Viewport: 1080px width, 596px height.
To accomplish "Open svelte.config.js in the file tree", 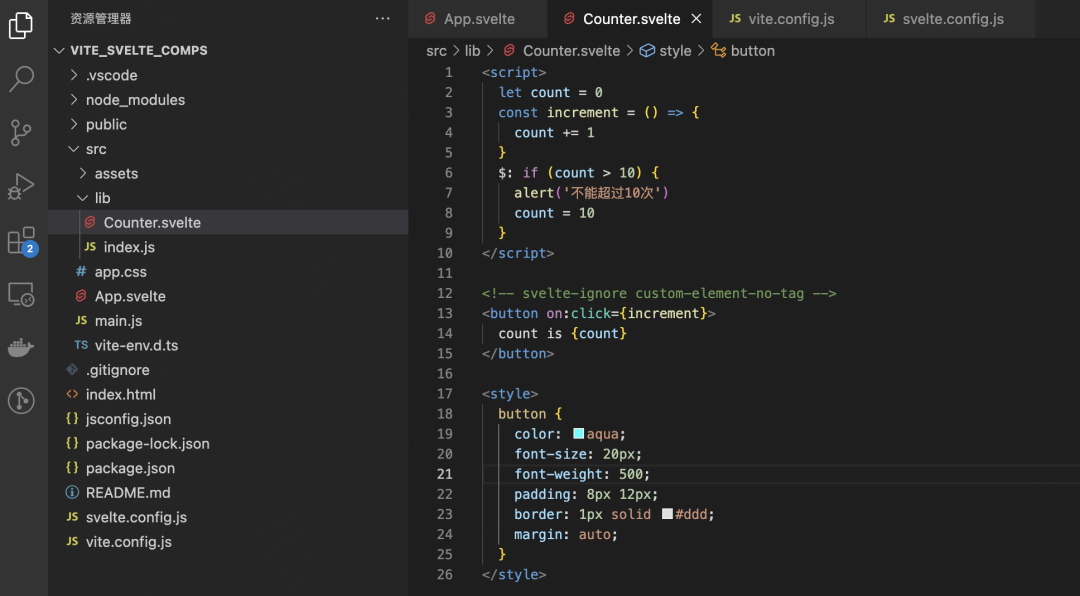I will pos(228,517).
